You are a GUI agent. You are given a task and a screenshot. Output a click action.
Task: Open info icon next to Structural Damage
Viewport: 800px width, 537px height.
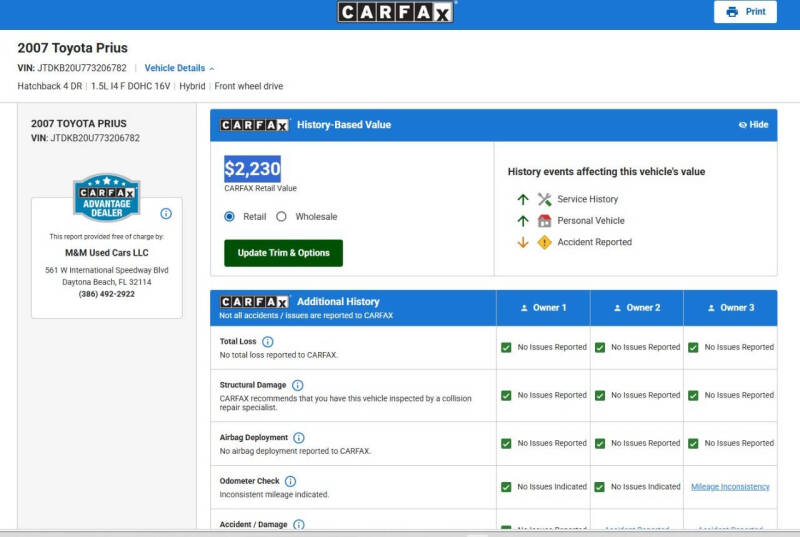[297, 385]
